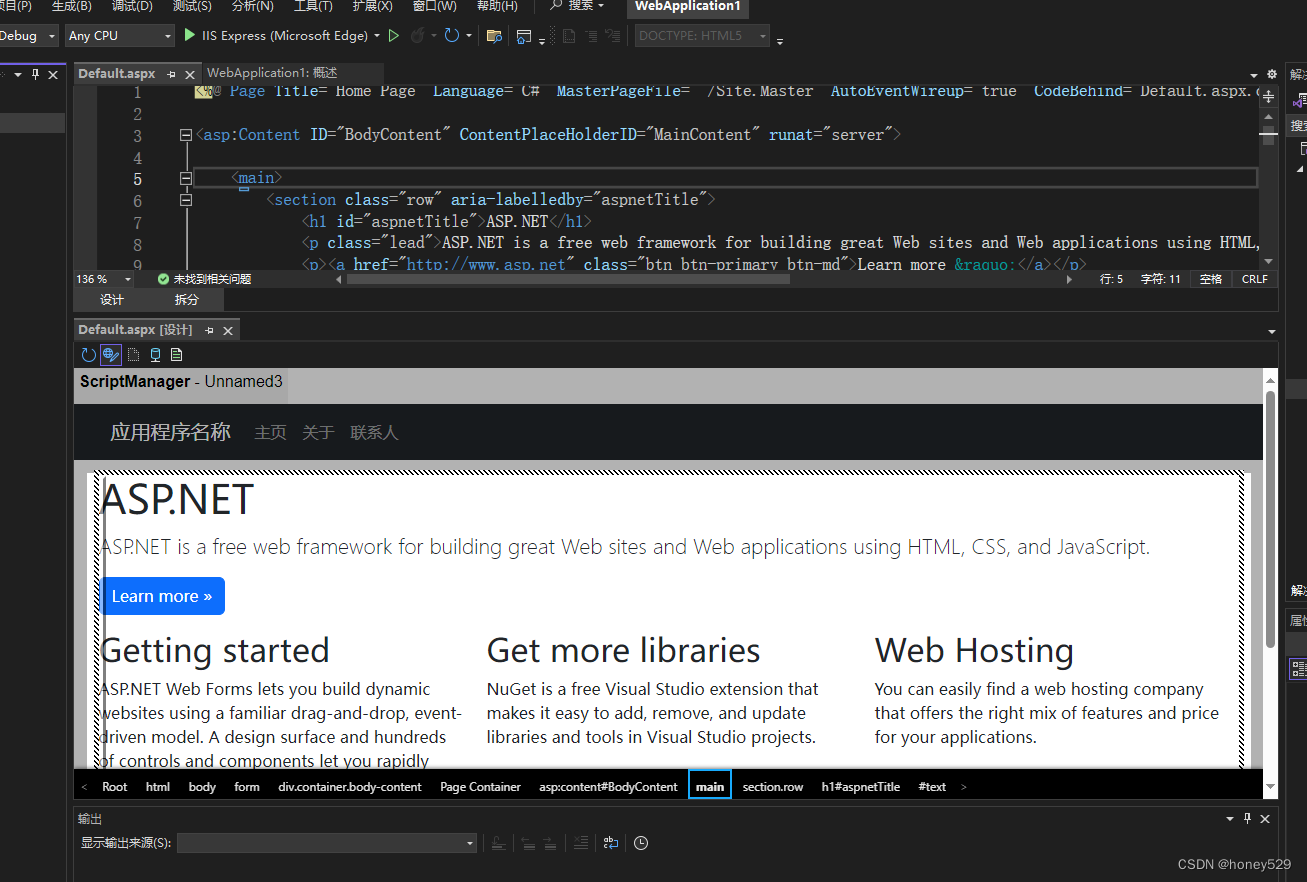Screen dimensions: 1307x882
Task: Click the CRLF line ending indicator
Action: pyautogui.click(x=1254, y=279)
